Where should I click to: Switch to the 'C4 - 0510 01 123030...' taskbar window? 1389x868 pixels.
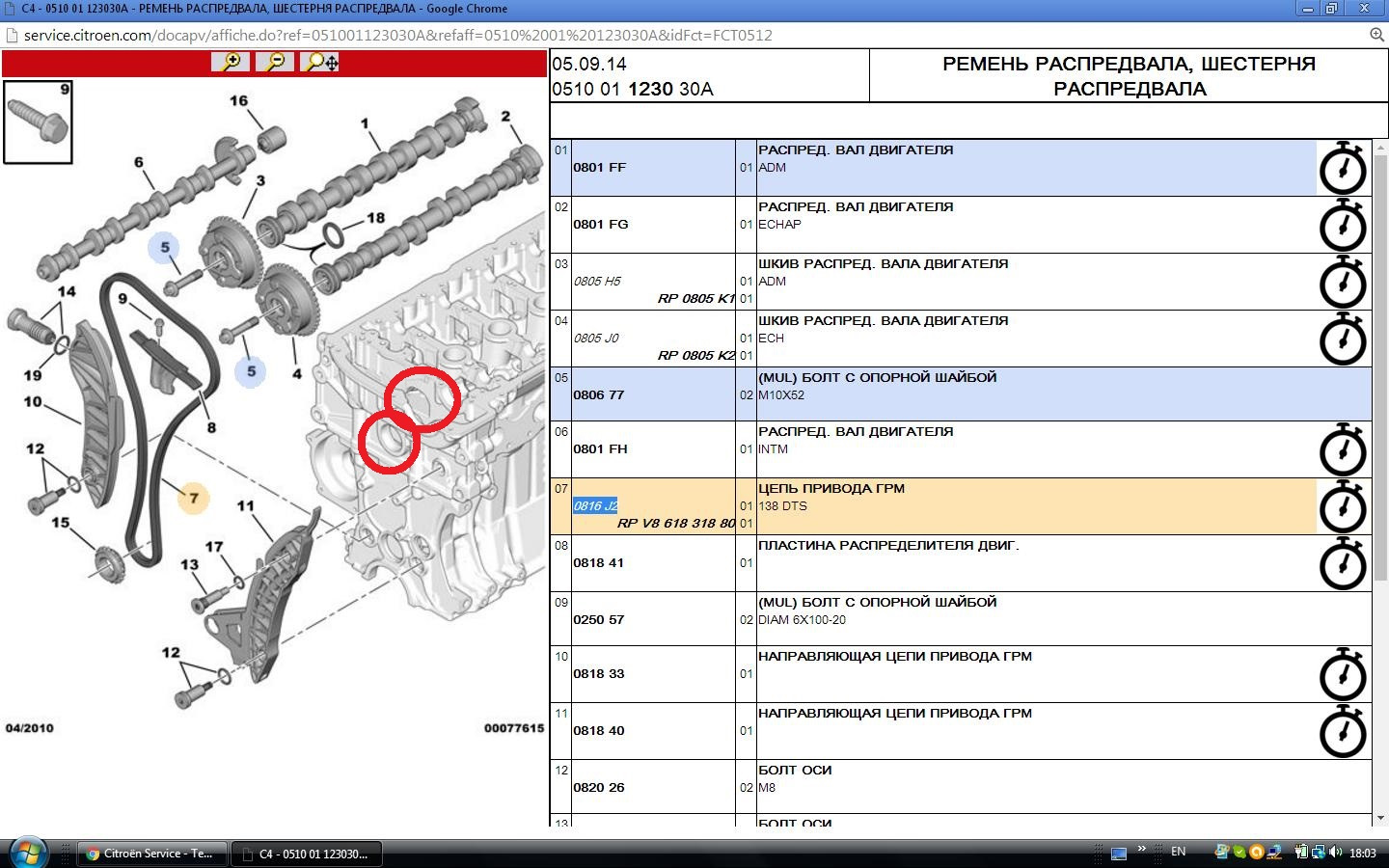307,854
